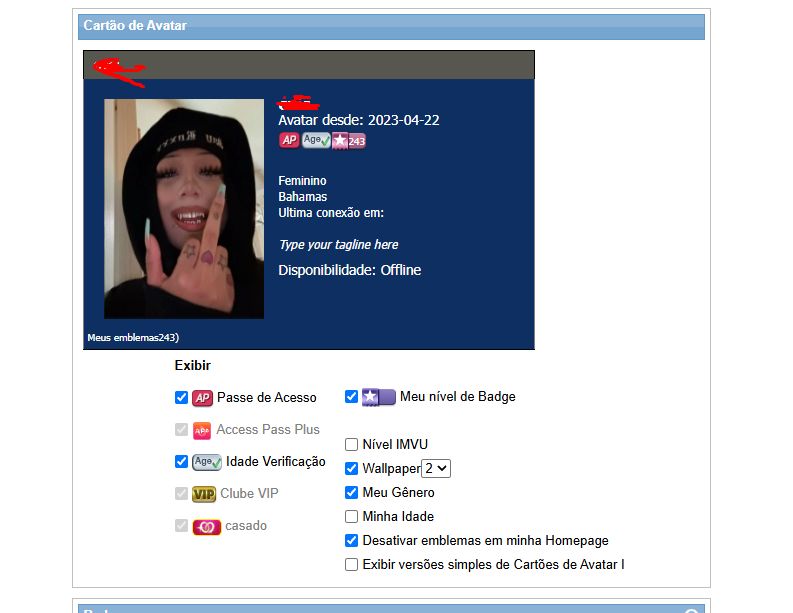The image size is (793, 613).
Task: Uncheck Meu nível de Badge checkbox
Action: [351, 397]
